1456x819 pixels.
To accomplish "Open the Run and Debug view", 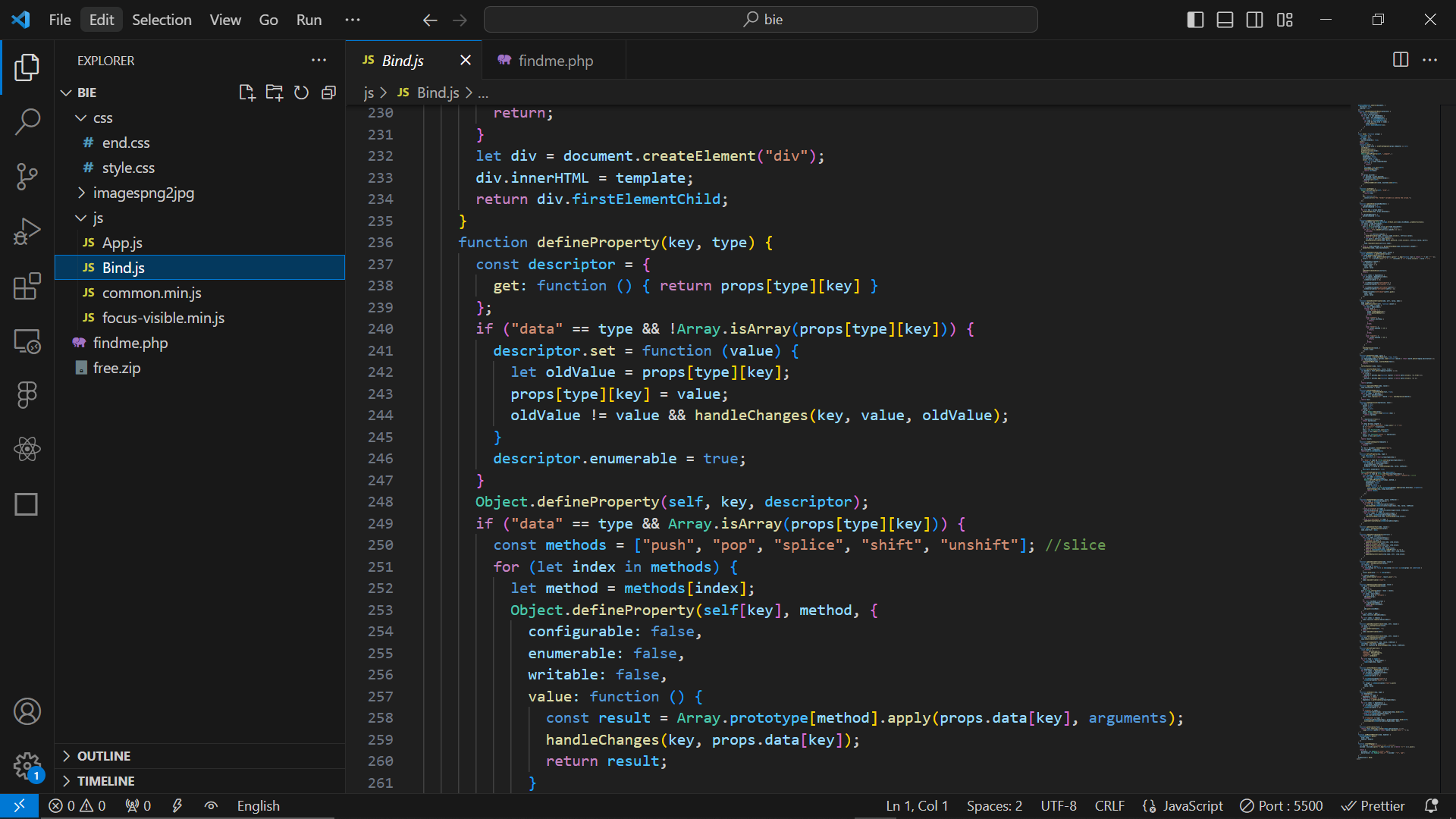I will (27, 231).
